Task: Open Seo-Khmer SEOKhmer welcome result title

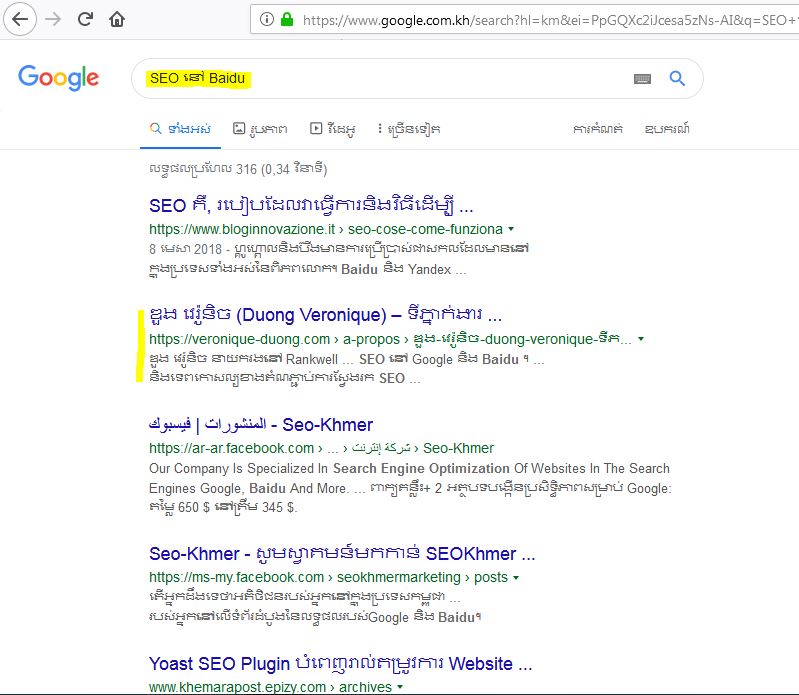Action: 342,554
